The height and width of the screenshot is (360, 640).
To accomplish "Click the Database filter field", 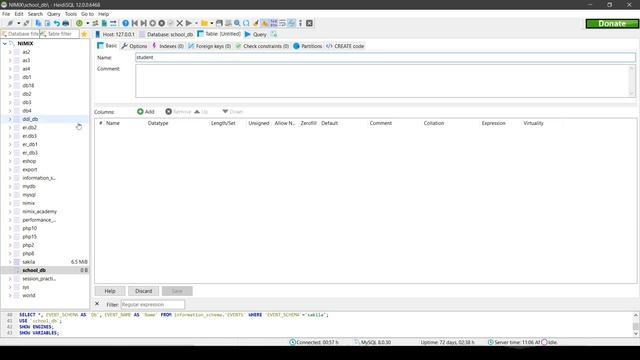I will [20, 34].
